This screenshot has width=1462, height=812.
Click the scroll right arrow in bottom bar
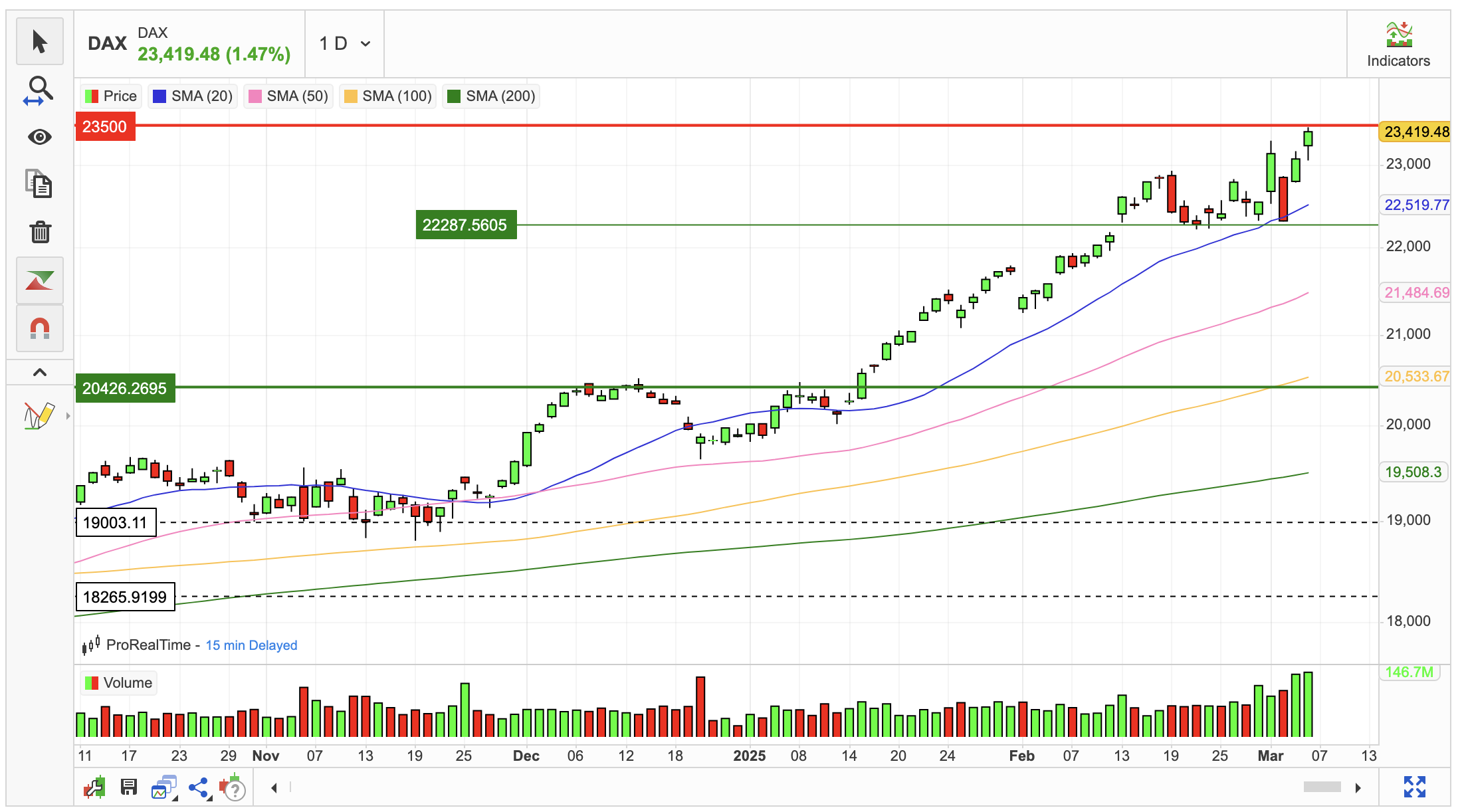(1358, 788)
